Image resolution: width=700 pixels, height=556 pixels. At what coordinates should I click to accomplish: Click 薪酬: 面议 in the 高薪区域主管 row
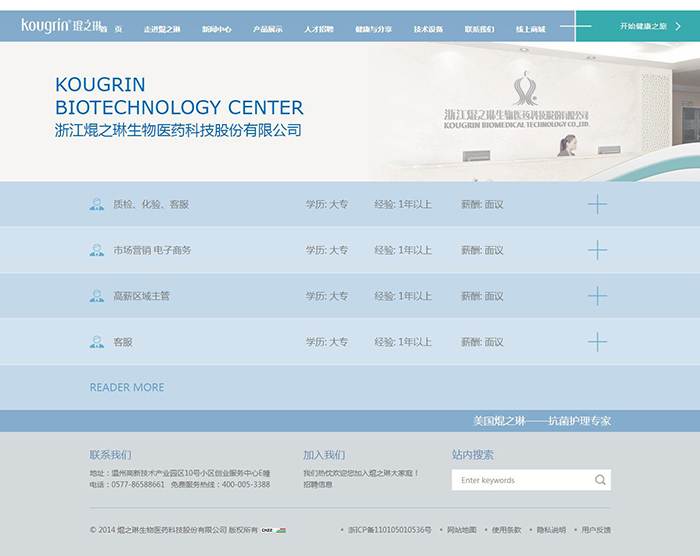coord(482,296)
